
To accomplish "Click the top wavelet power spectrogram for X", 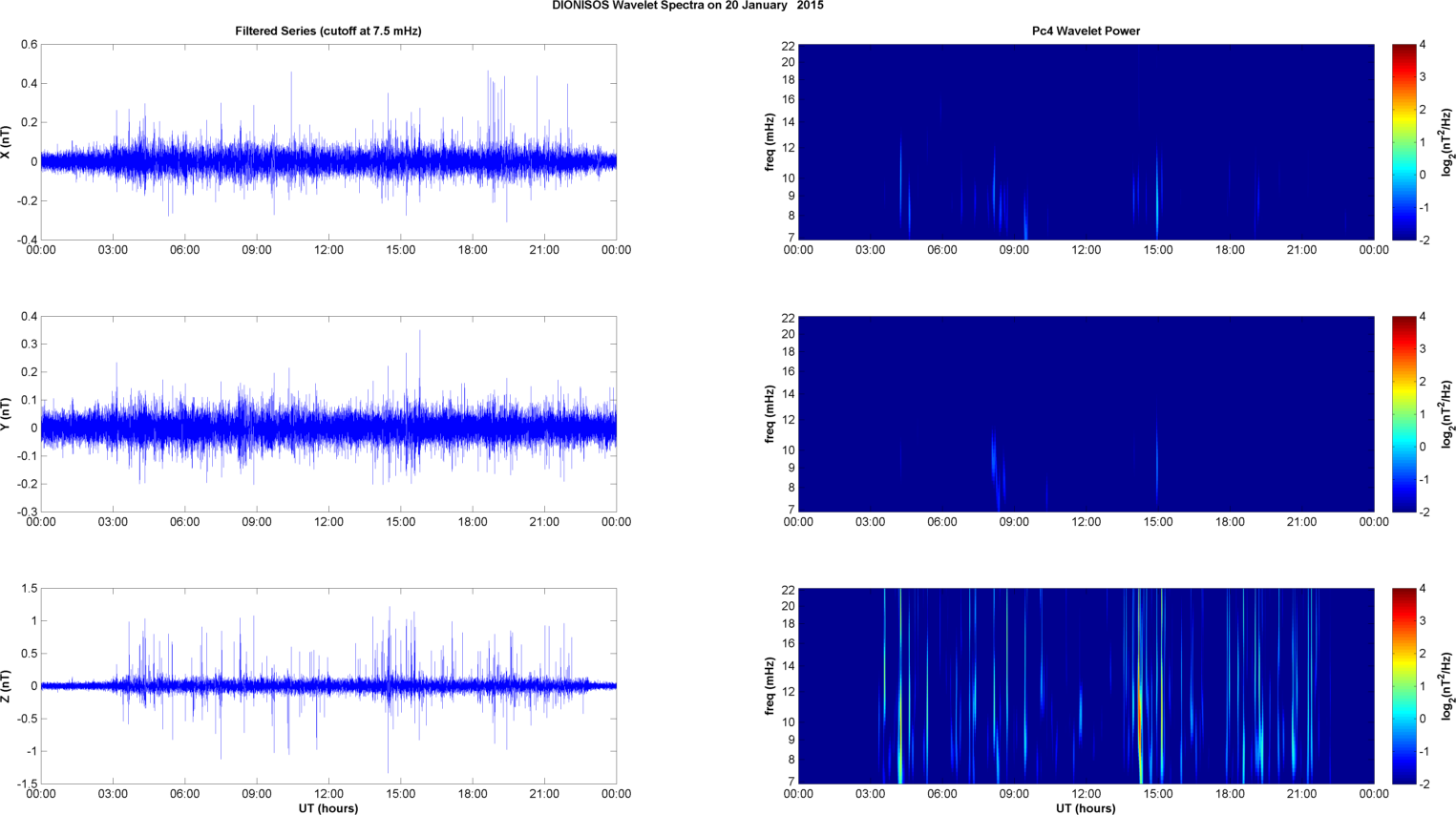I will (x=1086, y=142).
